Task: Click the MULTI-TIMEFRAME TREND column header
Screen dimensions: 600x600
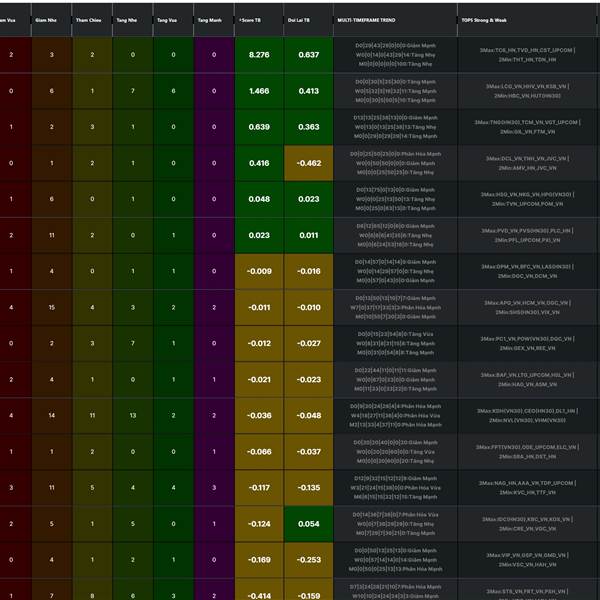Action: (x=395, y=20)
